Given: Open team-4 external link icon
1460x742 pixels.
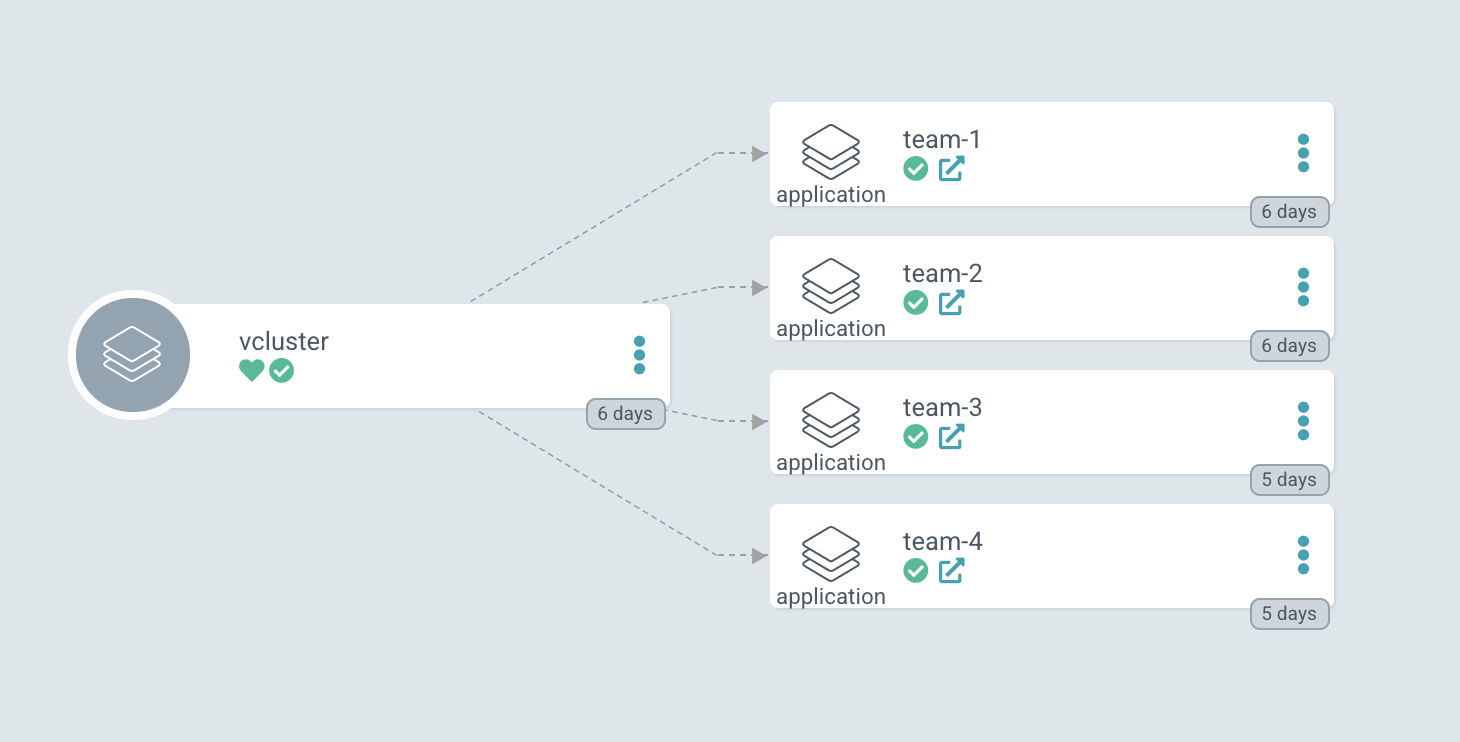Looking at the screenshot, I should pos(951,571).
